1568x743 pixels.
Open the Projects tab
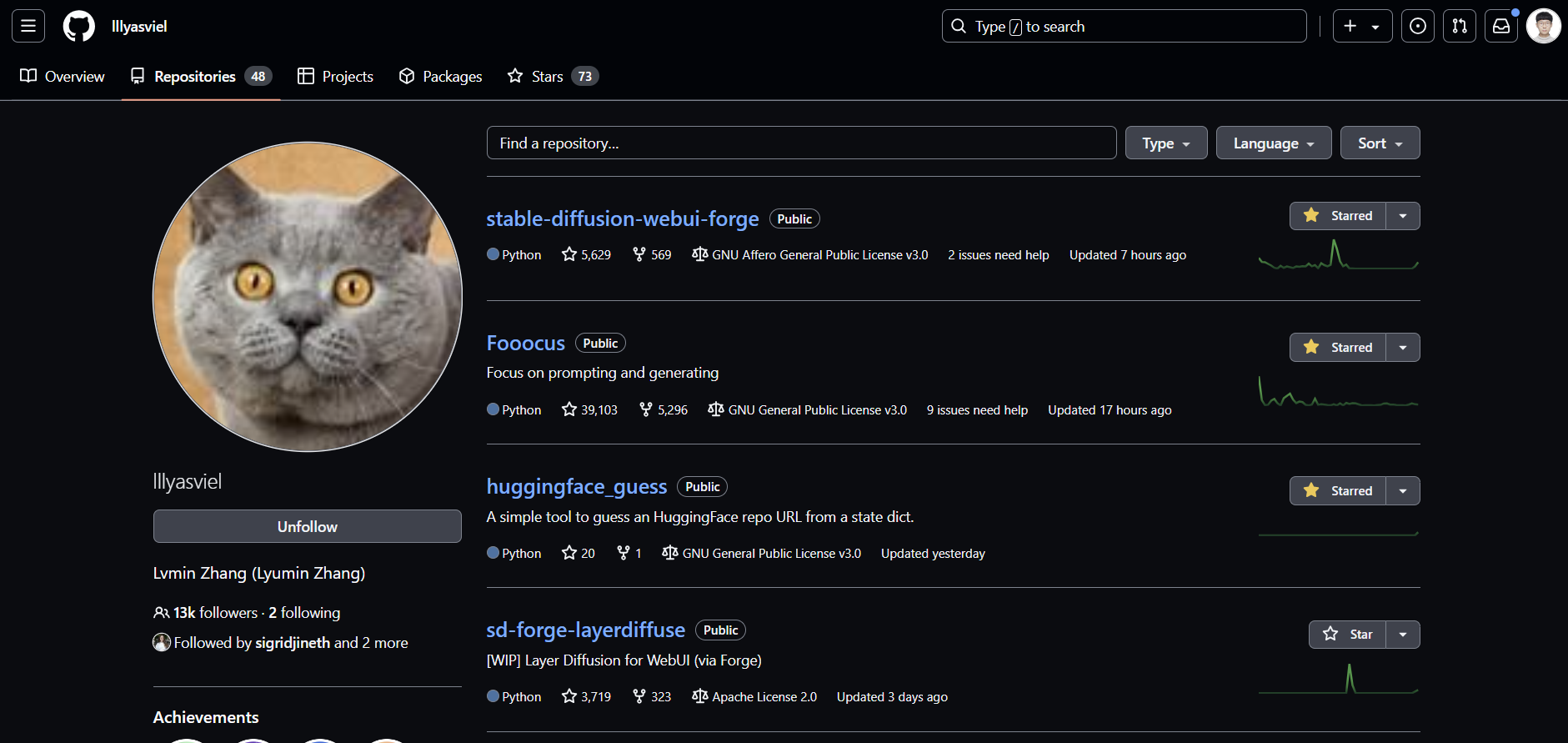[335, 77]
